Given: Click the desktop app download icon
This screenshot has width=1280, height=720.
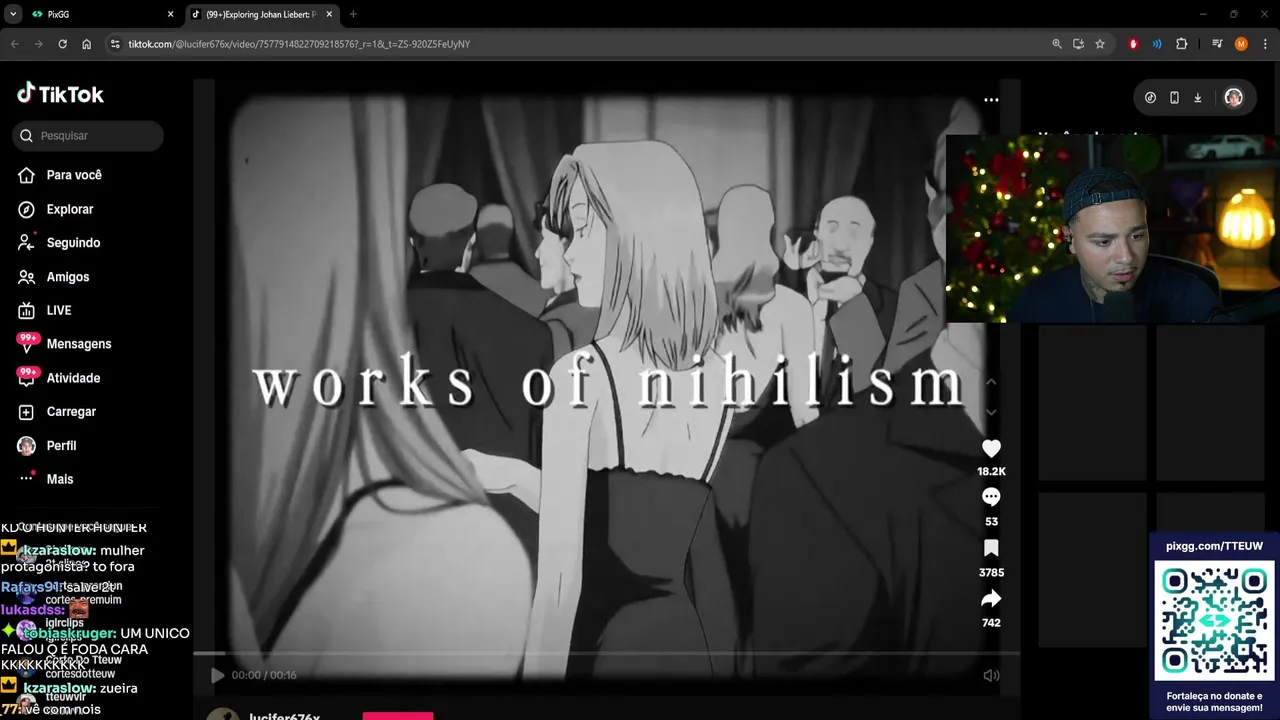Looking at the screenshot, I should (x=1197, y=97).
